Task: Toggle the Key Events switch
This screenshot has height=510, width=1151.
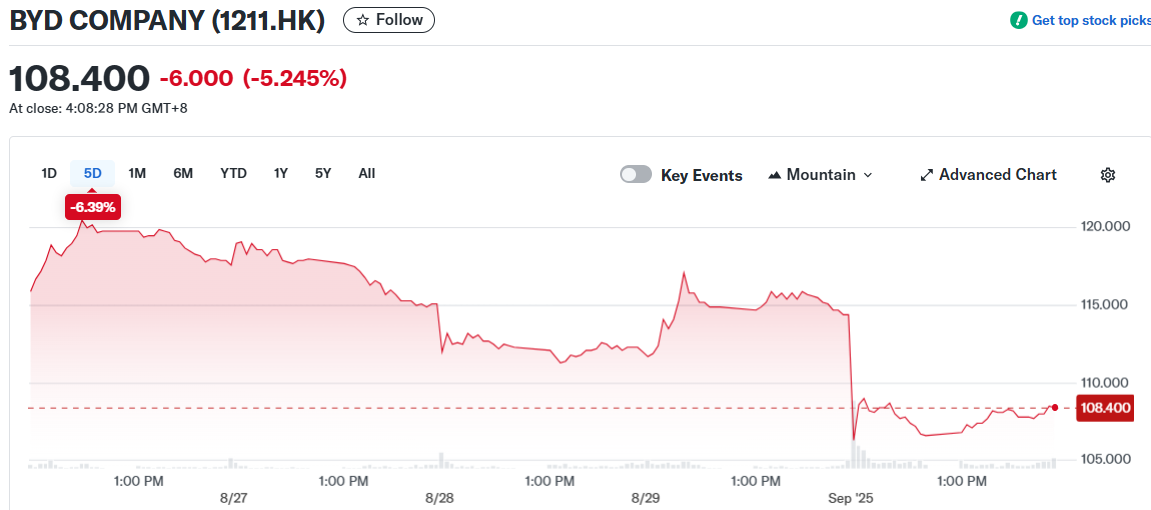Action: [x=636, y=175]
